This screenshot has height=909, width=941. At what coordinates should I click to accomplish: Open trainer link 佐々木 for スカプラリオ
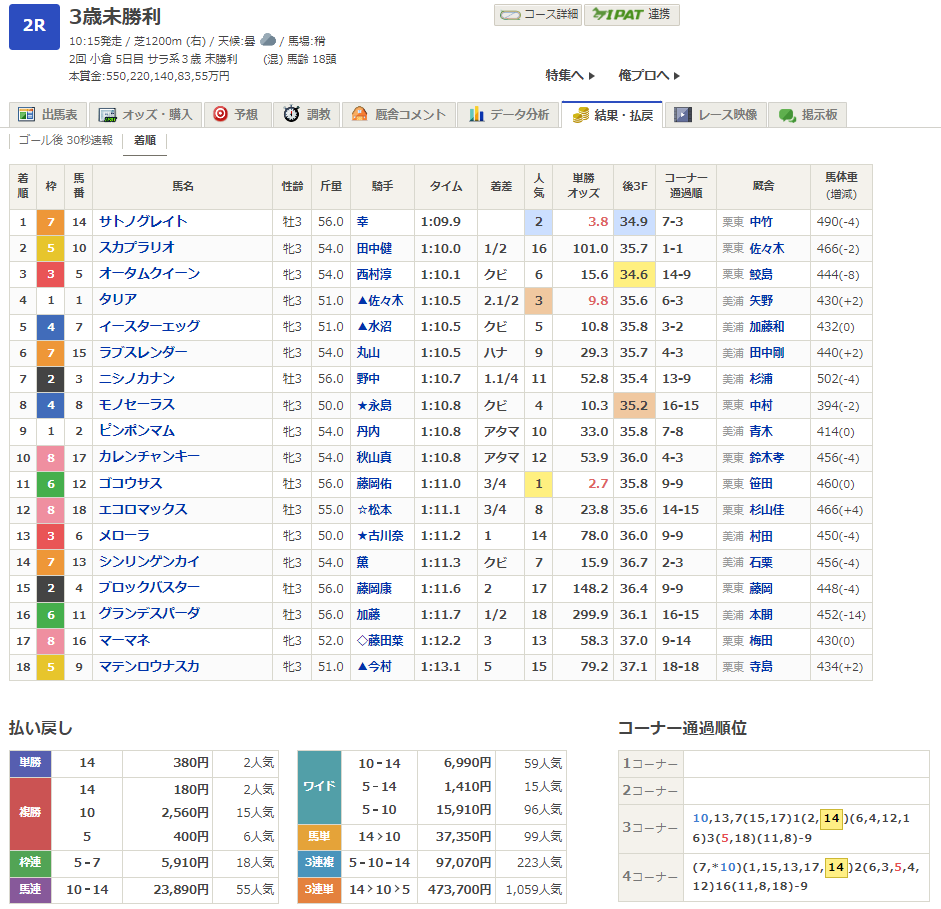(766, 248)
